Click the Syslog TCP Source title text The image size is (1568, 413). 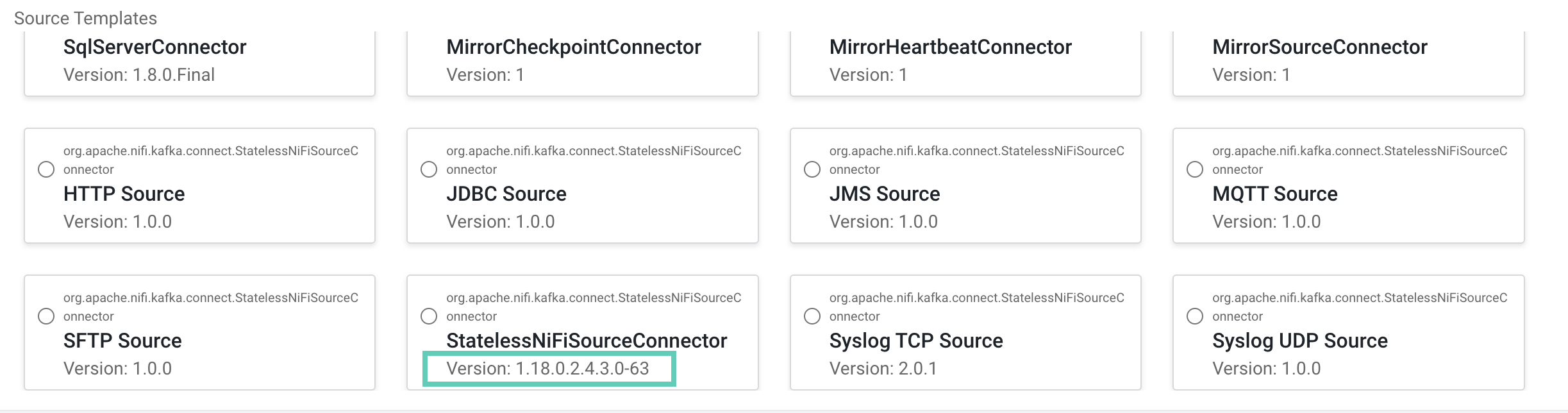point(915,341)
